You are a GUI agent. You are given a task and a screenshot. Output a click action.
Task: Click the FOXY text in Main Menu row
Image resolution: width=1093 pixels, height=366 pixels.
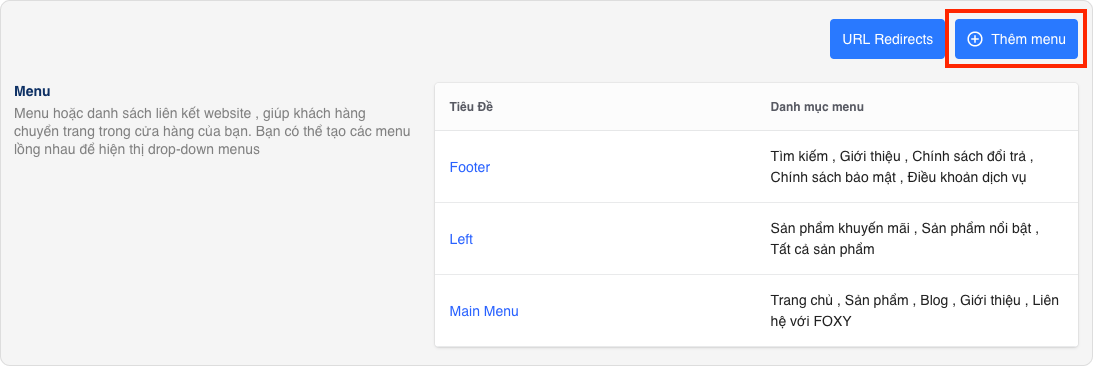(x=832, y=322)
